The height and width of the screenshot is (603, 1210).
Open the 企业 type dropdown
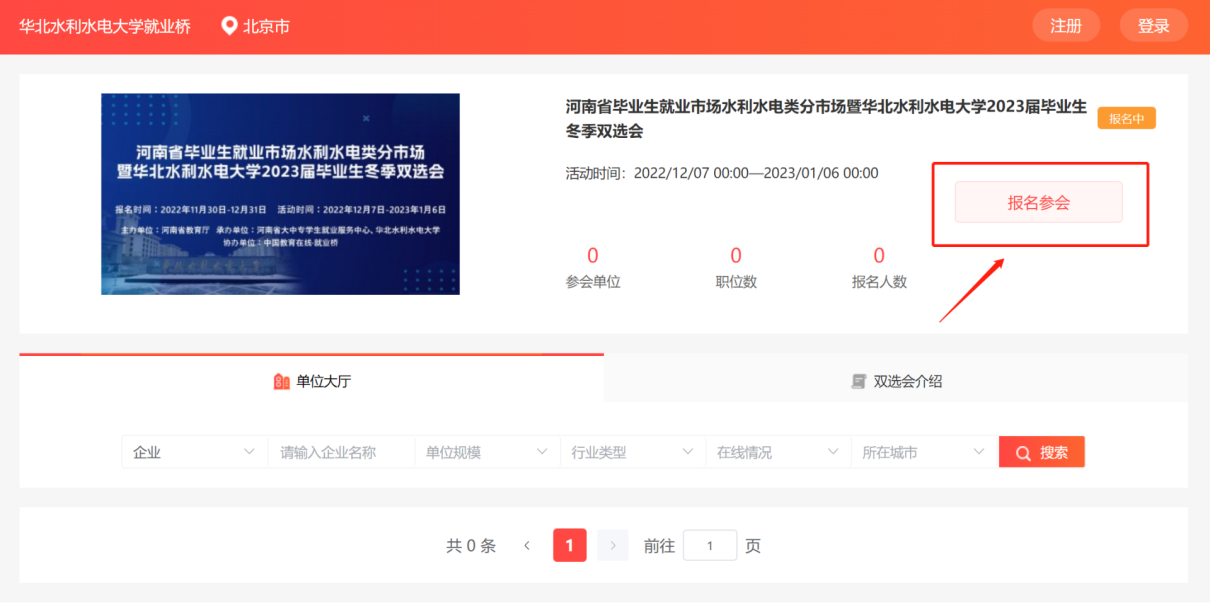coord(193,451)
